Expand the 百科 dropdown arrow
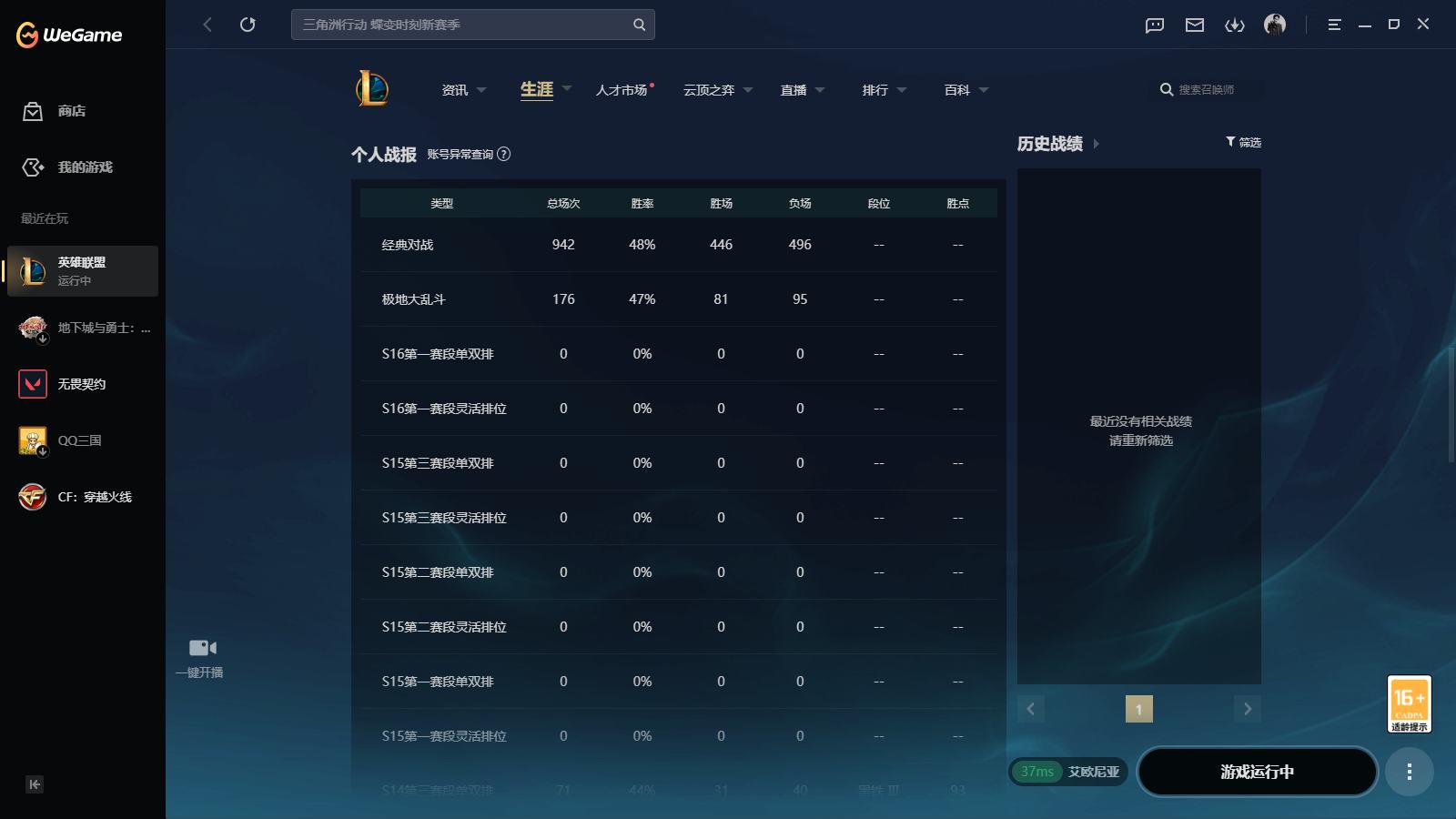The width and height of the screenshot is (1456, 819). 984,90
